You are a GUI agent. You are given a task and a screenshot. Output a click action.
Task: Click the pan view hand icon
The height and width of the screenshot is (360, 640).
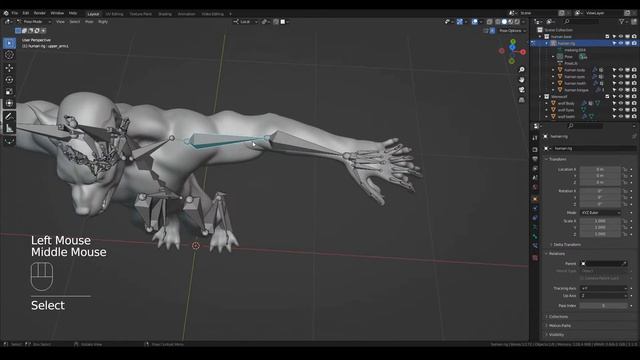tap(522, 80)
